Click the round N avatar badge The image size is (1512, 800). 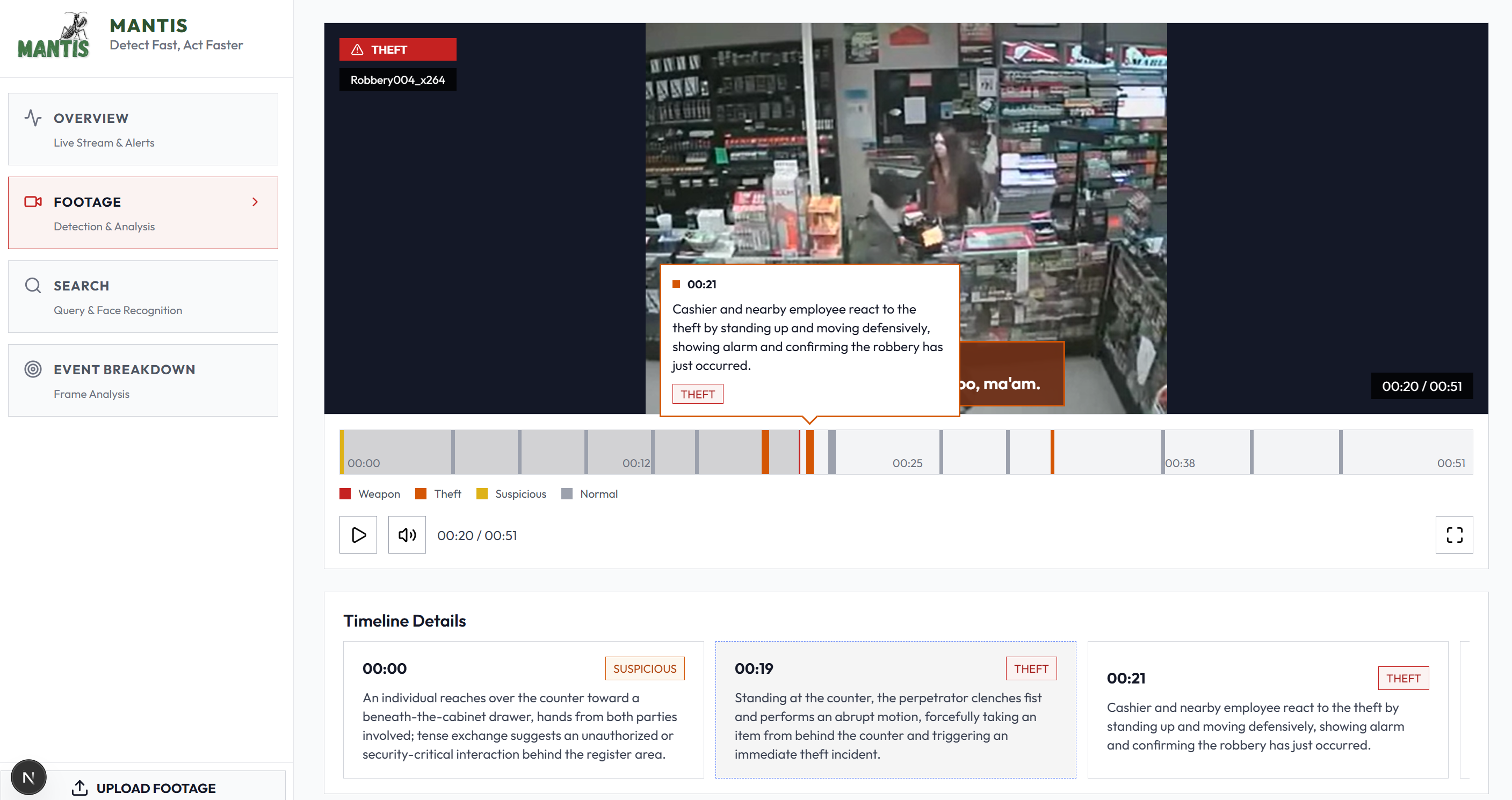point(28,777)
